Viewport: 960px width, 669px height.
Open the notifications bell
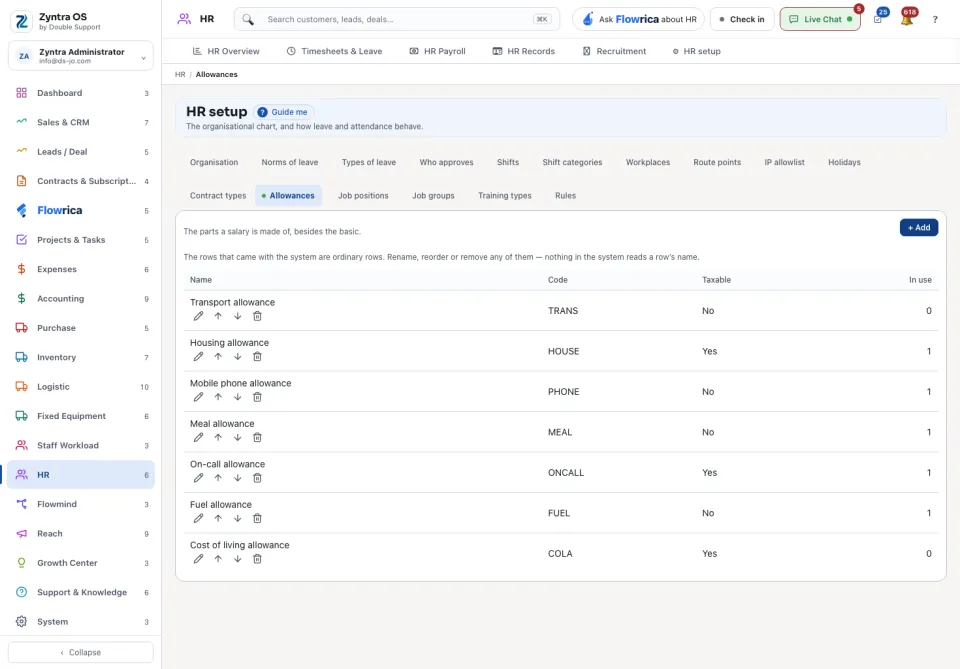tap(907, 19)
